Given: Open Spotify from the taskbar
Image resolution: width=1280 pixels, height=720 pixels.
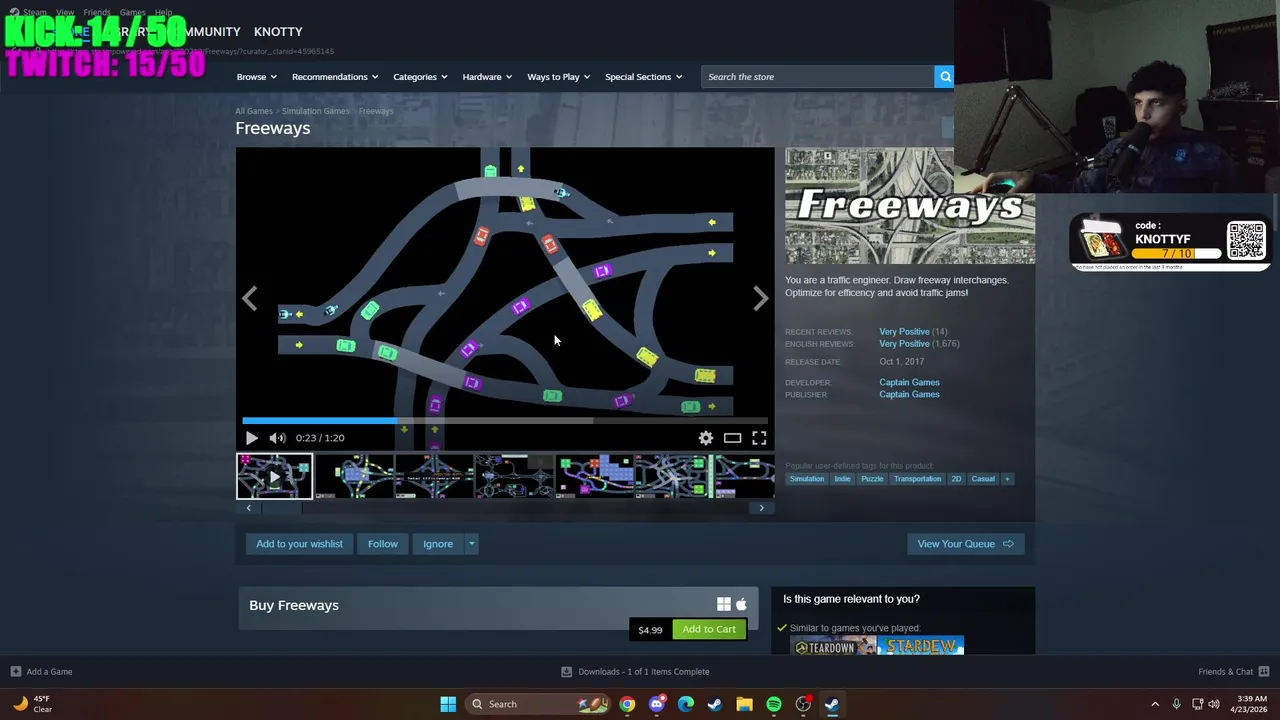Looking at the screenshot, I should pos(774,704).
